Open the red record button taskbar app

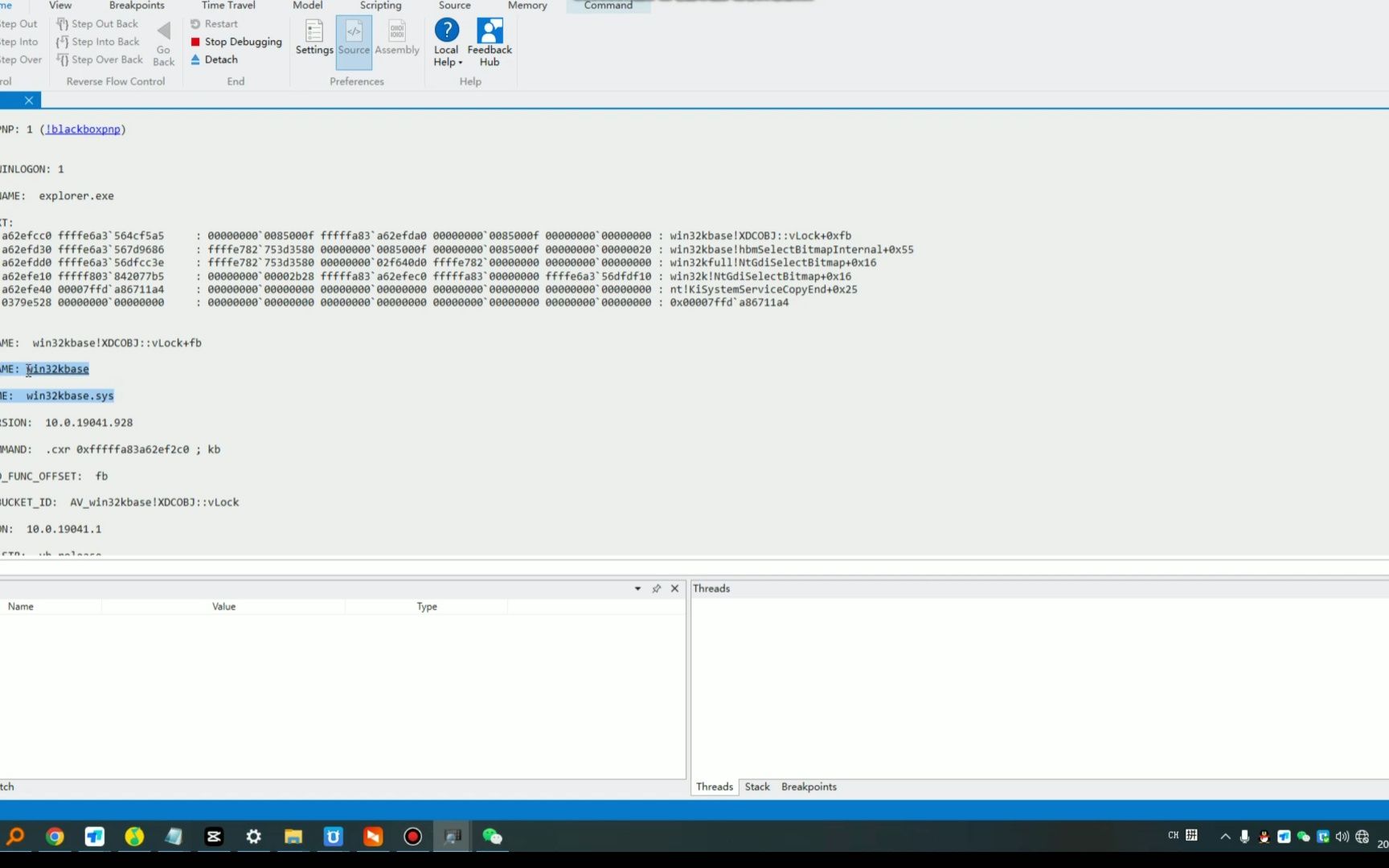coord(412,837)
